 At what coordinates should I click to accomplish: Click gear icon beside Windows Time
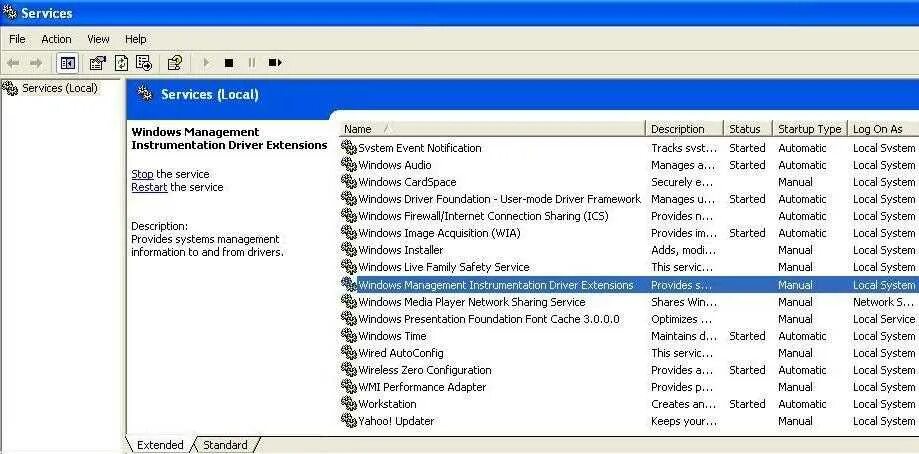tap(349, 336)
